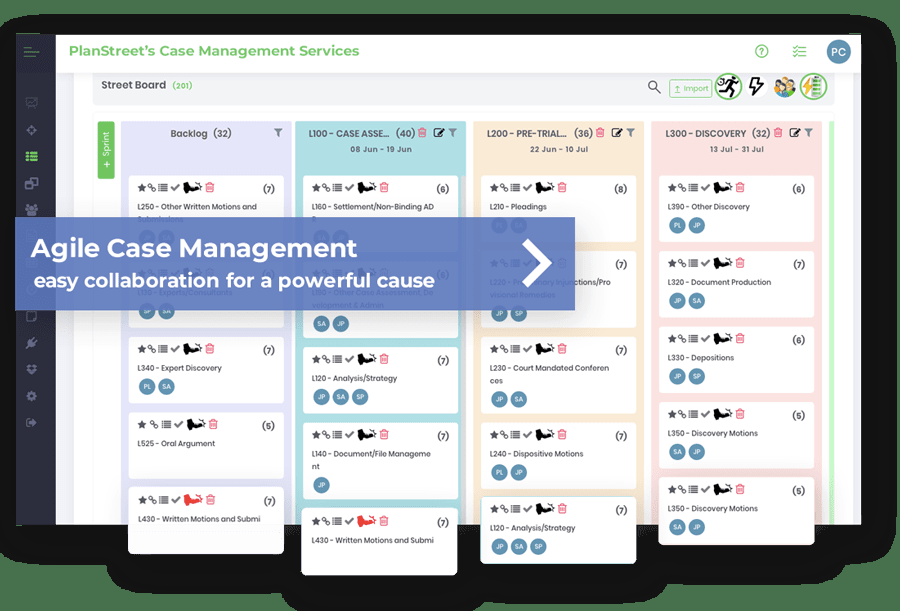Click the green + Sprint button
Viewport: 900px width, 611px height.
106,150
